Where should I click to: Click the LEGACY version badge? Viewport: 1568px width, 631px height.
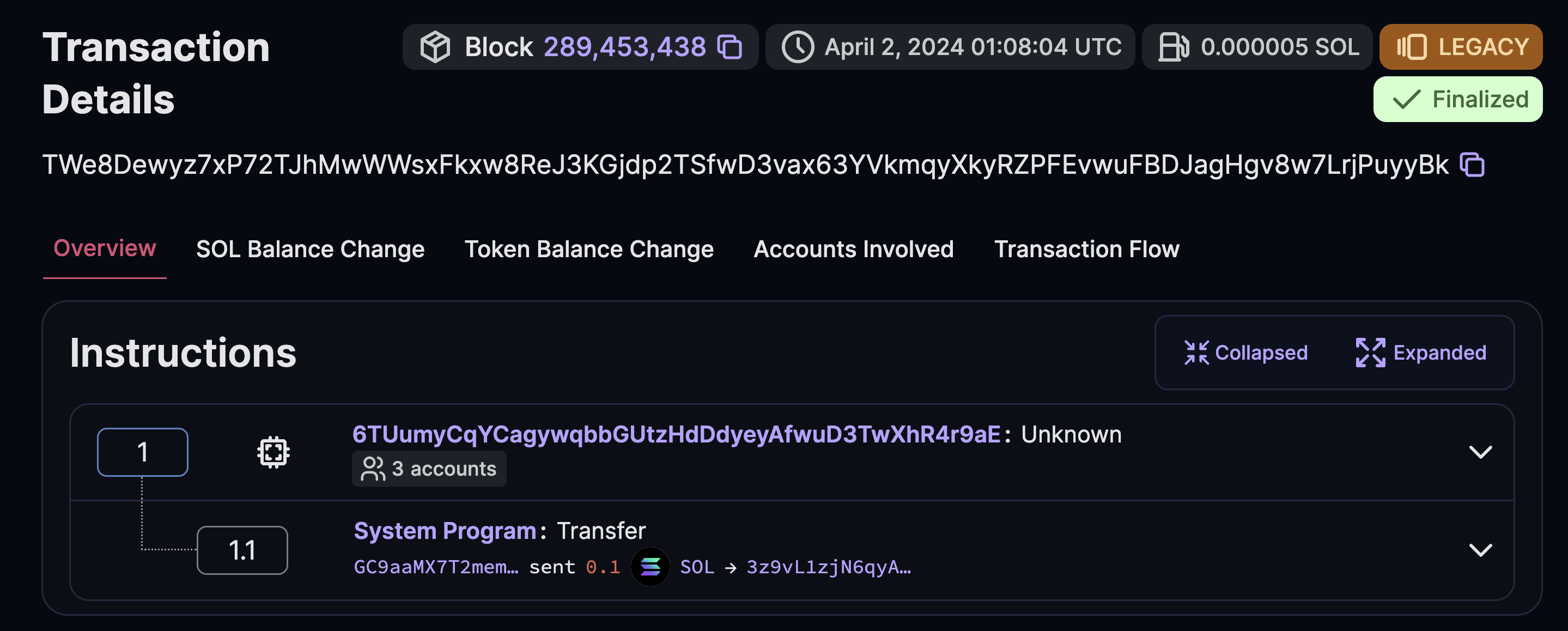1460,46
